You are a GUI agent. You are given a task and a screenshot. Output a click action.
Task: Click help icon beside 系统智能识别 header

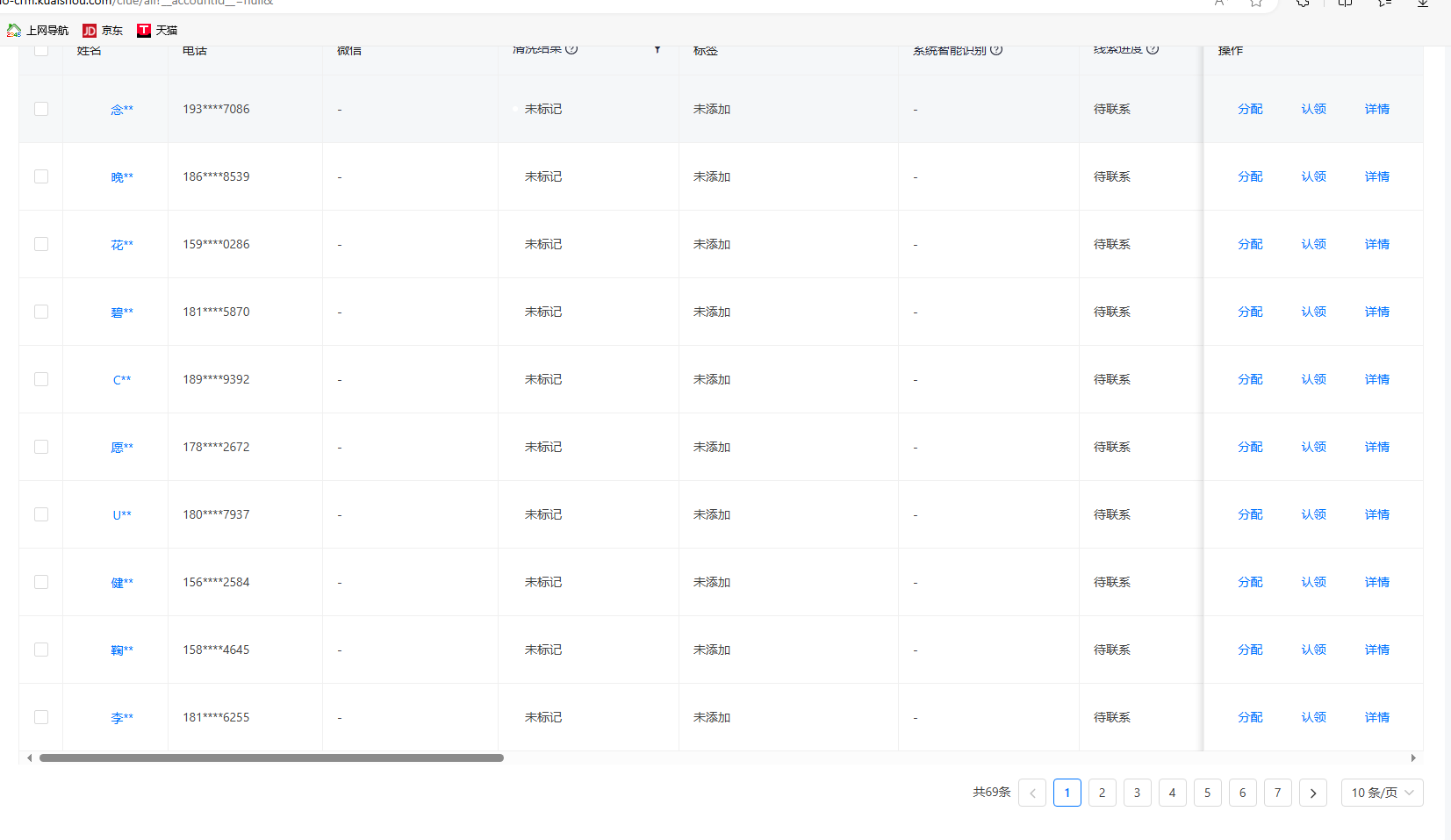(x=996, y=50)
